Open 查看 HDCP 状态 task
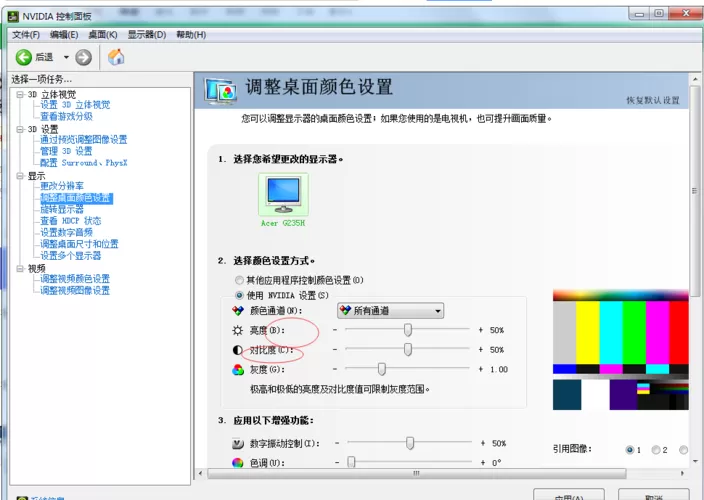This screenshot has width=704, height=500. click(70, 221)
